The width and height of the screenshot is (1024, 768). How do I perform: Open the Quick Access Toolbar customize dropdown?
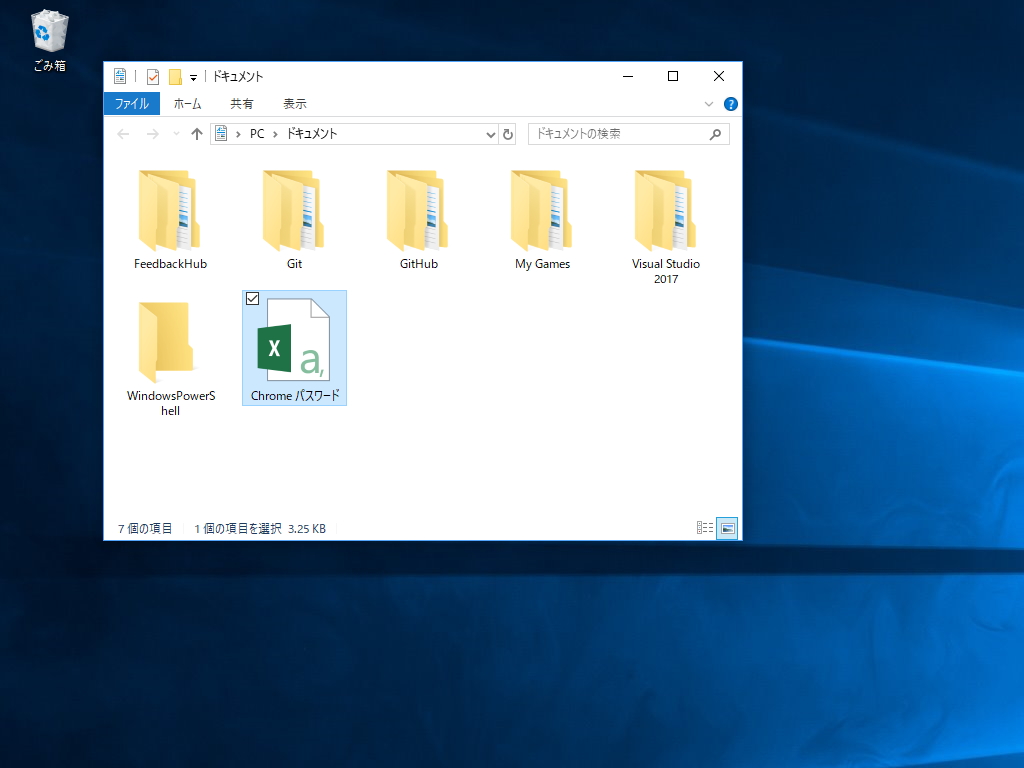click(193, 76)
